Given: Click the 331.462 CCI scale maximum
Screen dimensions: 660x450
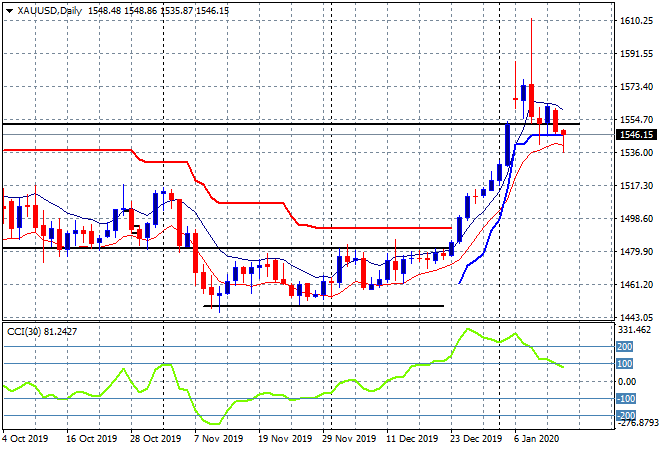Looking at the screenshot, I should point(634,330).
